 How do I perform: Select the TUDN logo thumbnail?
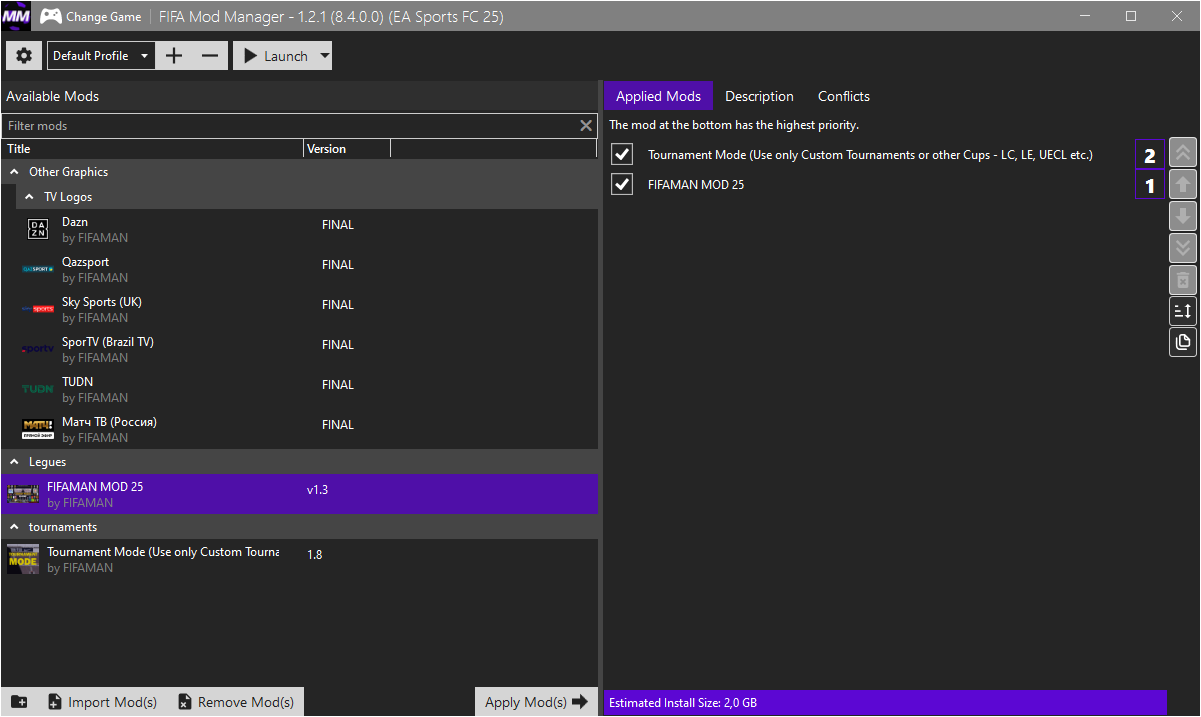[37, 390]
